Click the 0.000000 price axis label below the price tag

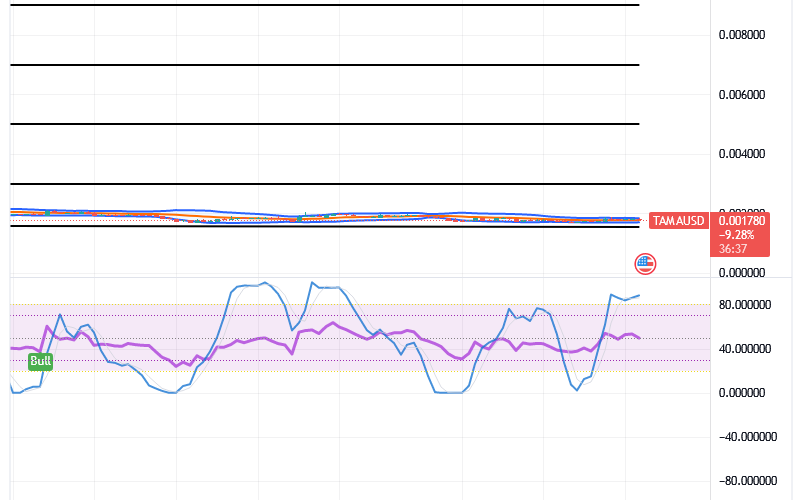[x=742, y=273]
